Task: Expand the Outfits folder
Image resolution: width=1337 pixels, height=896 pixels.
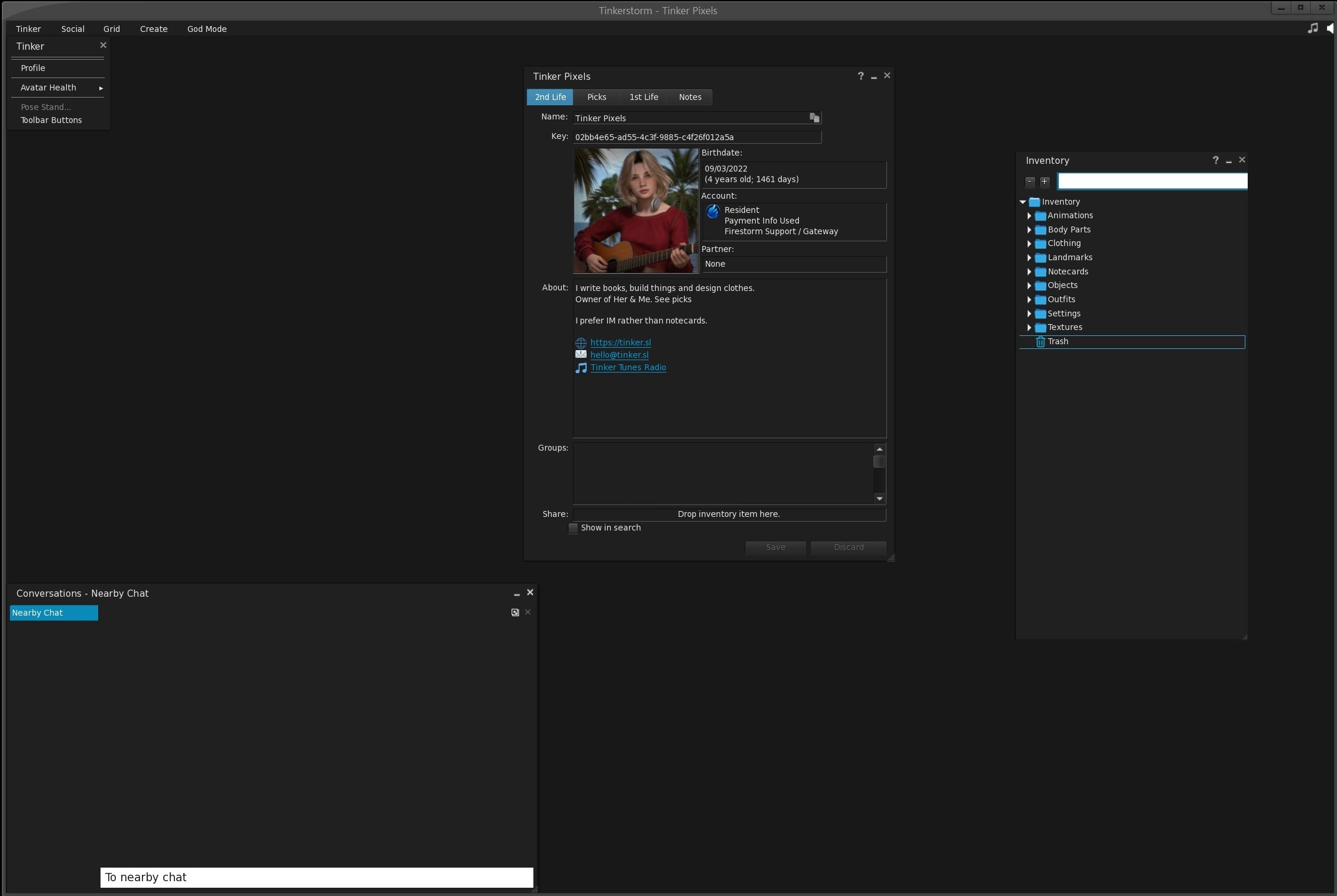Action: pos(1030,300)
